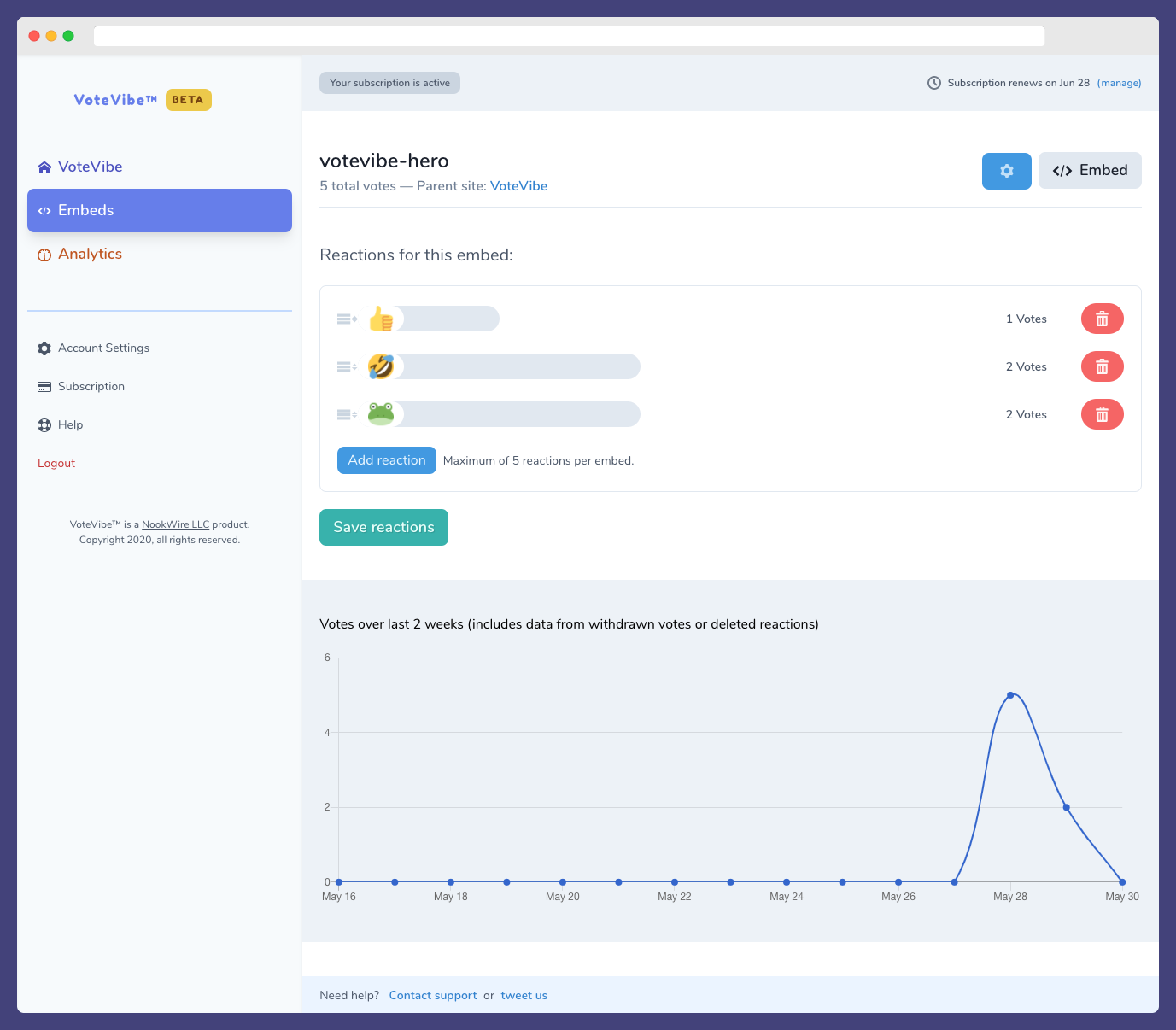Screen dimensions: 1176x1030
Task: Click the browser address bar
Action: click(569, 36)
